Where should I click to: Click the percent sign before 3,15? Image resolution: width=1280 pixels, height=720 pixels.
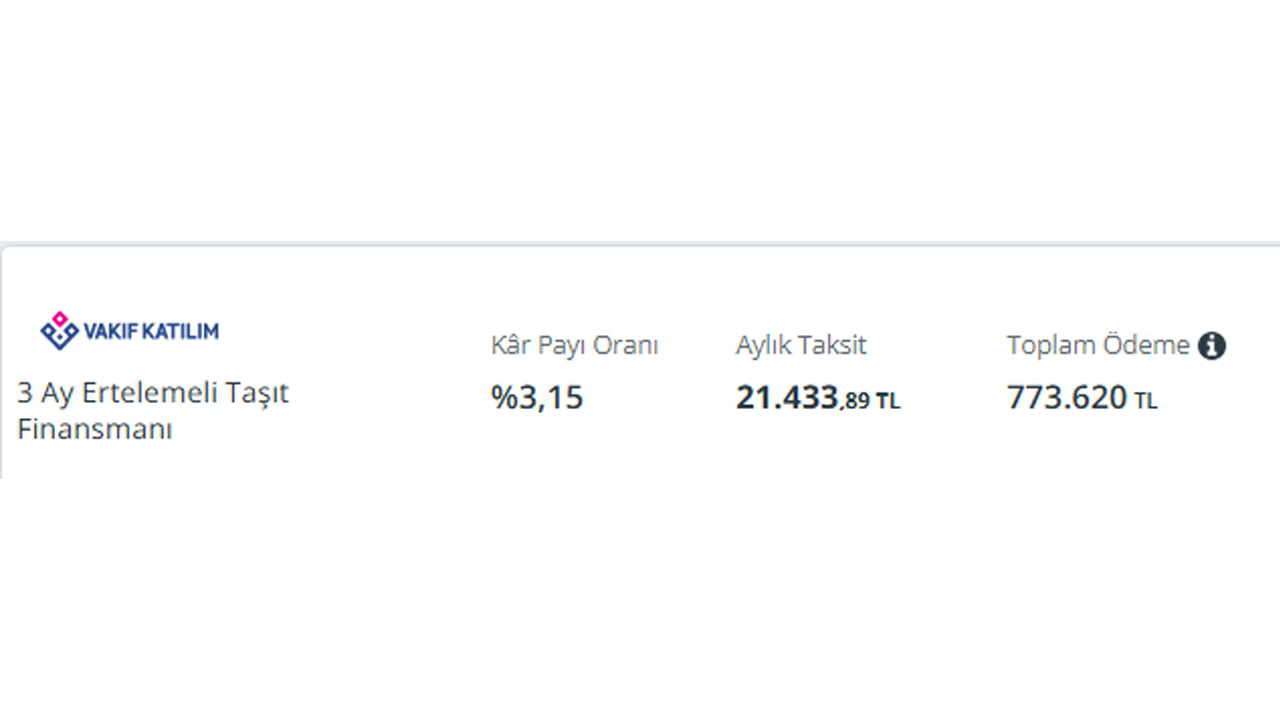(503, 398)
